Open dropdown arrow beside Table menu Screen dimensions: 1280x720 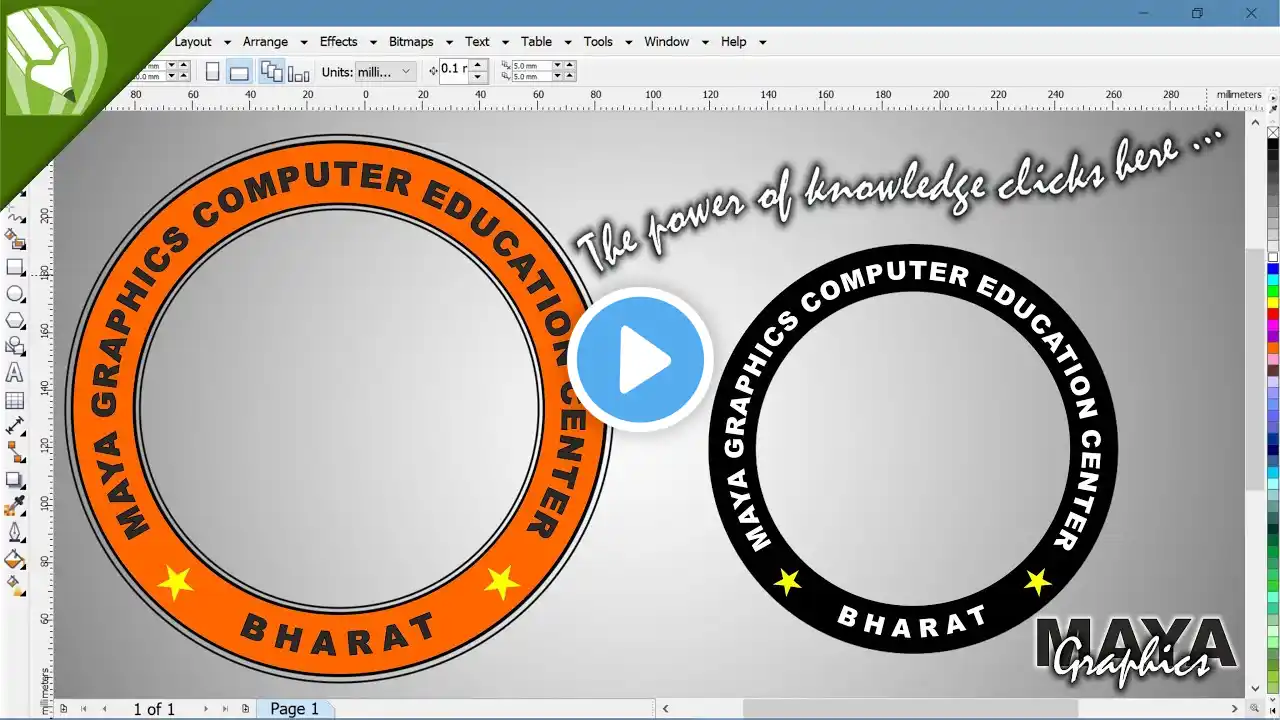[x=567, y=42]
